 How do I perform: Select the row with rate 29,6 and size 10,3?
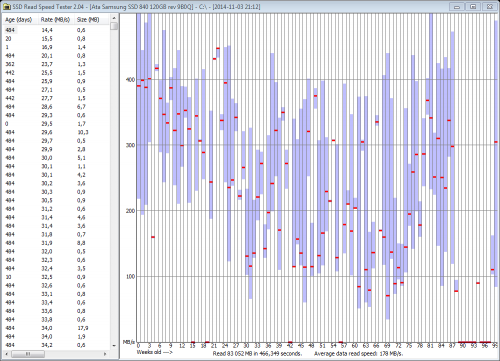pyautogui.click(x=56, y=132)
